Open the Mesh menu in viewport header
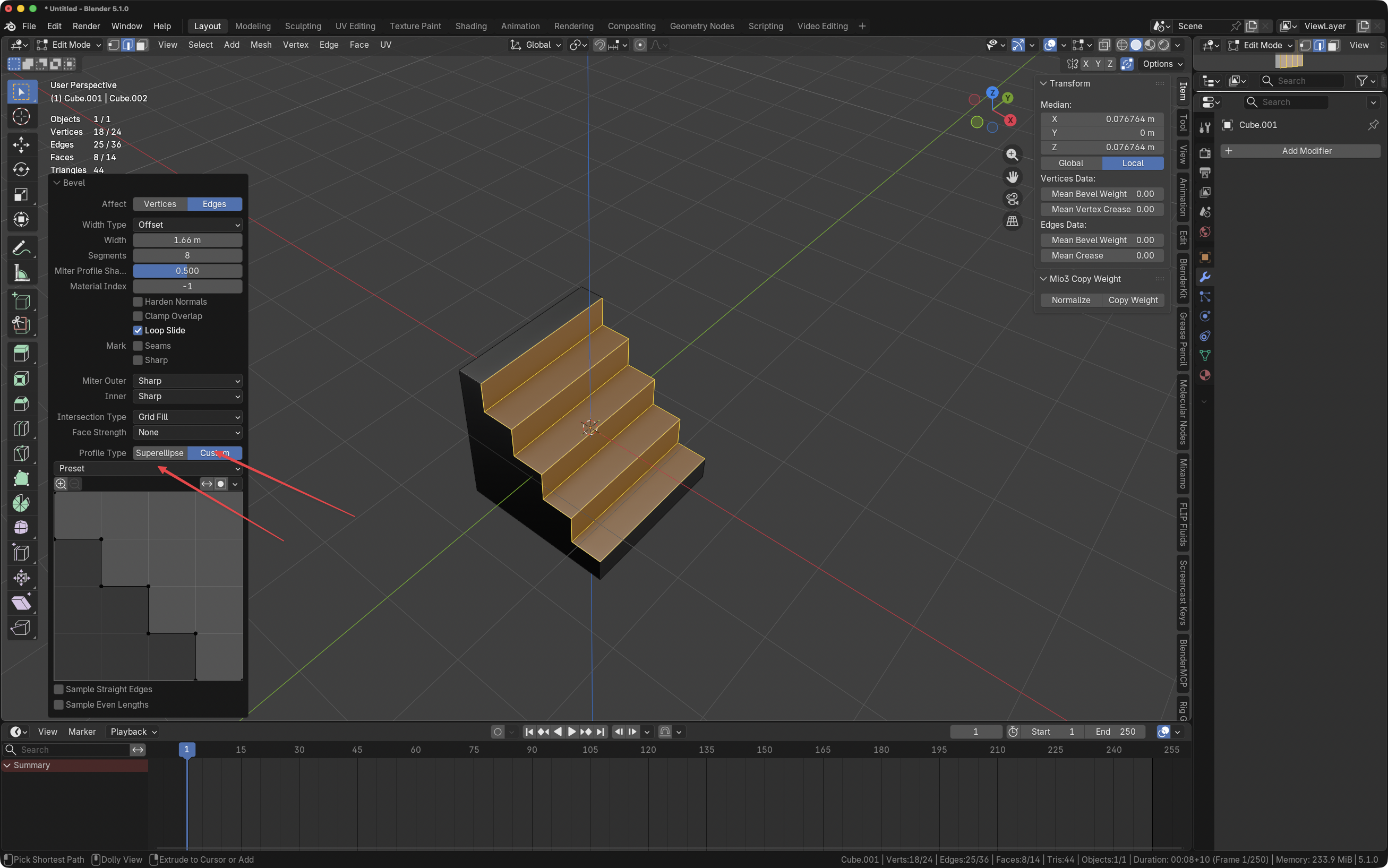The width and height of the screenshot is (1388, 868). click(261, 45)
